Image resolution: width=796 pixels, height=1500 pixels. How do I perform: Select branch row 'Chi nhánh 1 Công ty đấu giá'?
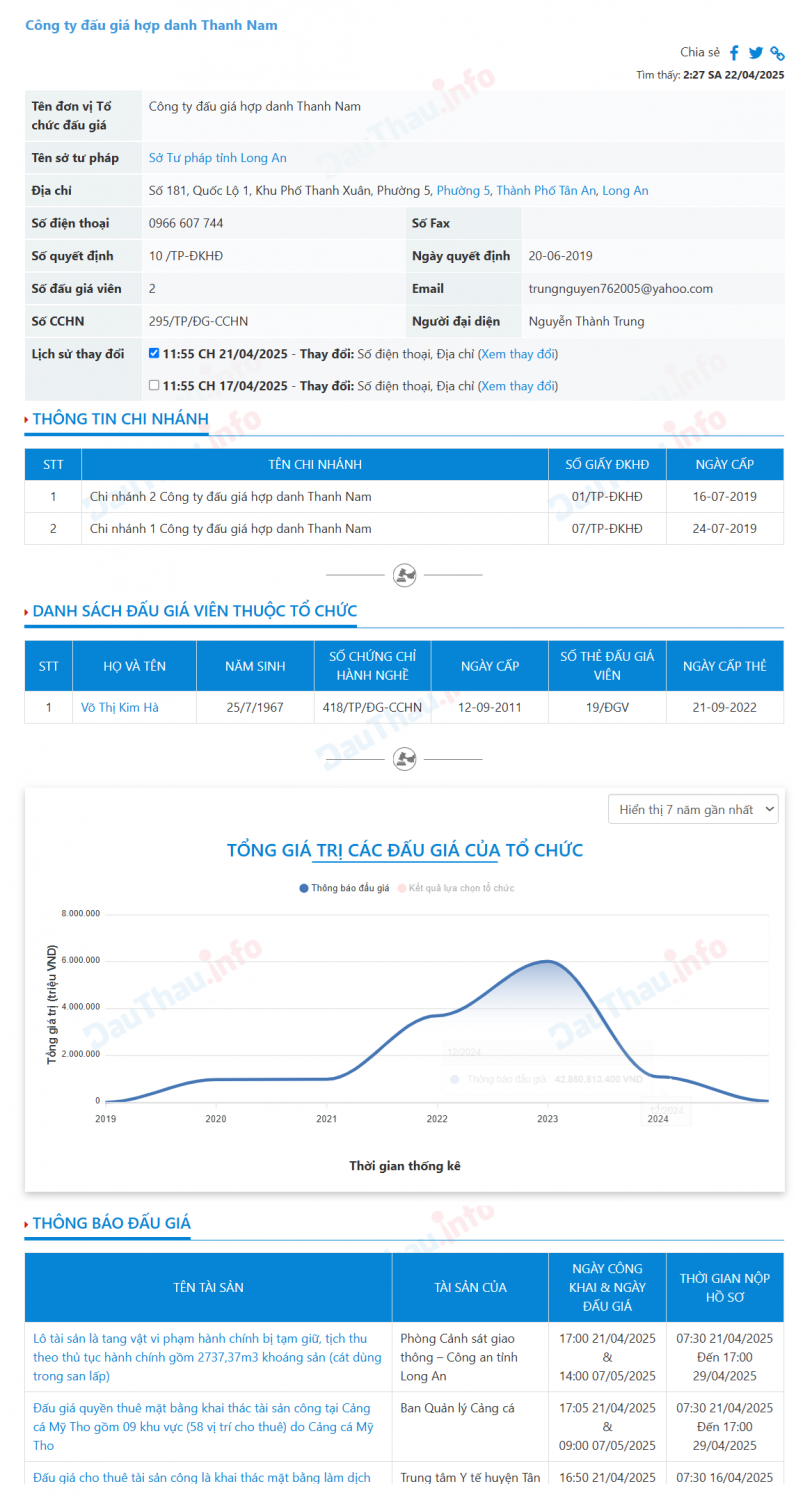click(404, 528)
